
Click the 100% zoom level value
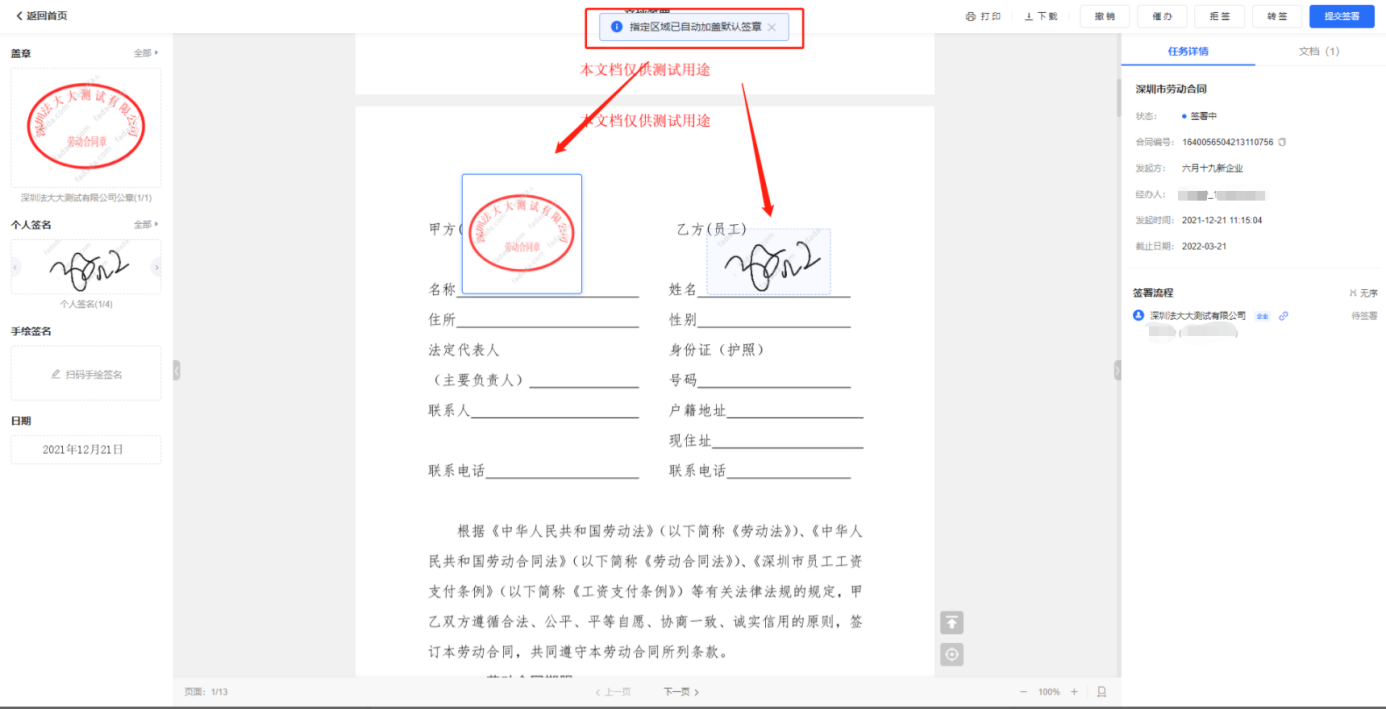[x=1049, y=692]
